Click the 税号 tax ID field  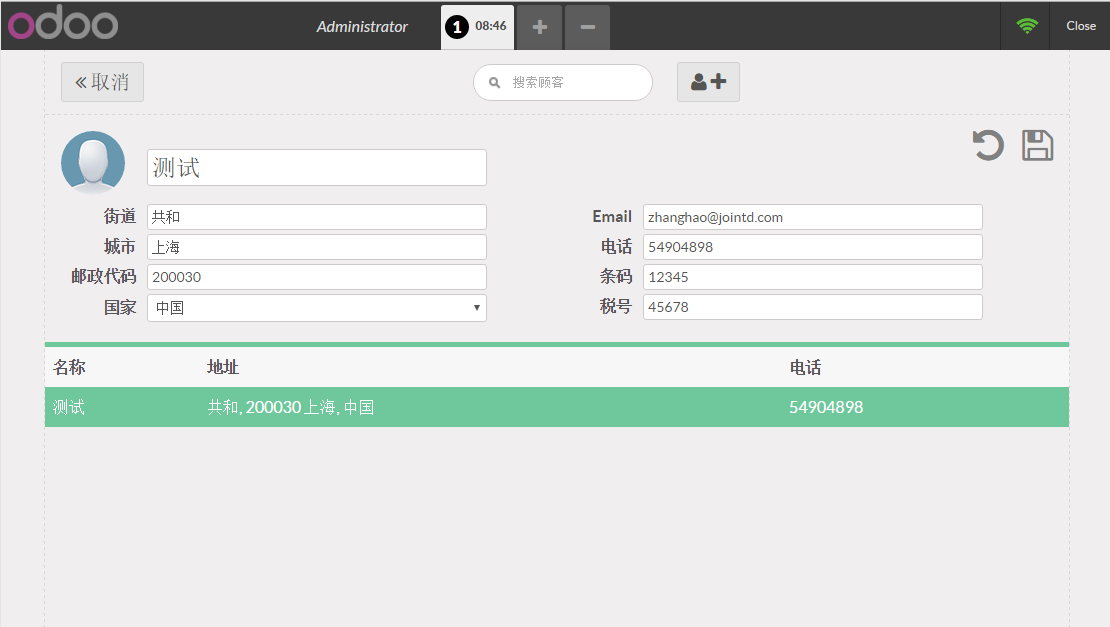coord(812,307)
